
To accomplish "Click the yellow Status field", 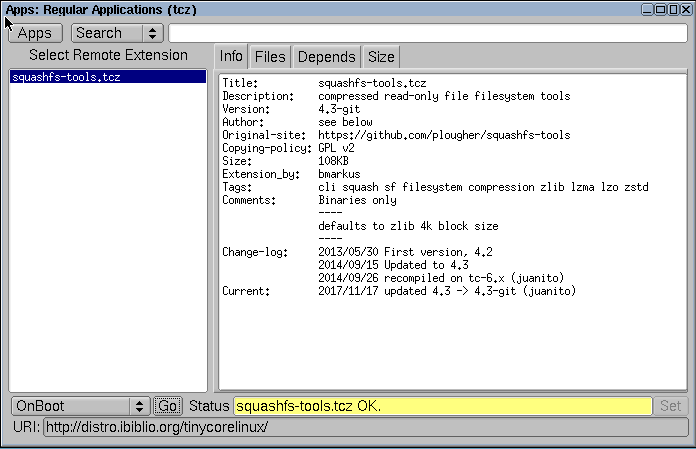I will pos(443,406).
